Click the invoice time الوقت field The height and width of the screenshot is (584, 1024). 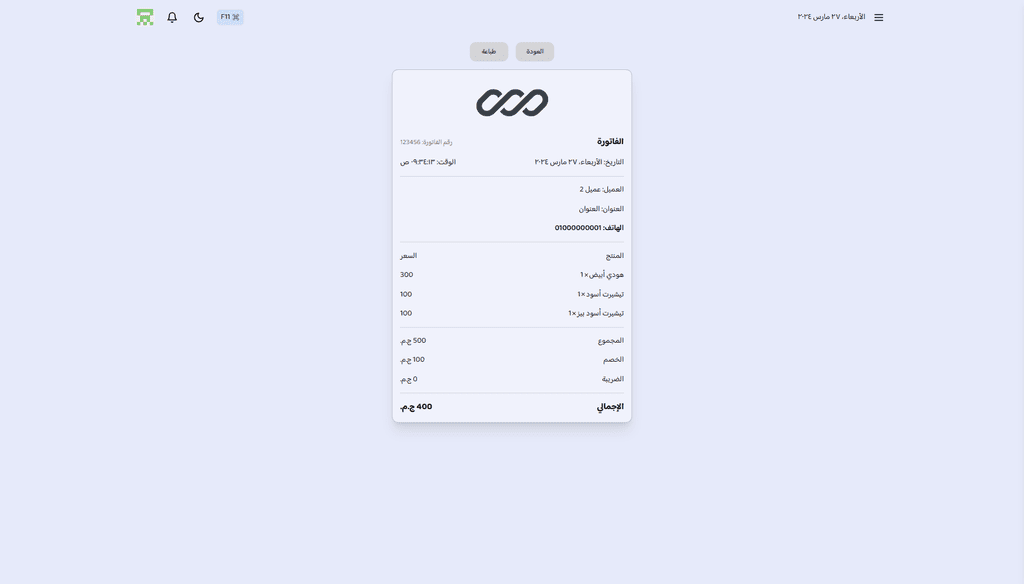[428, 162]
